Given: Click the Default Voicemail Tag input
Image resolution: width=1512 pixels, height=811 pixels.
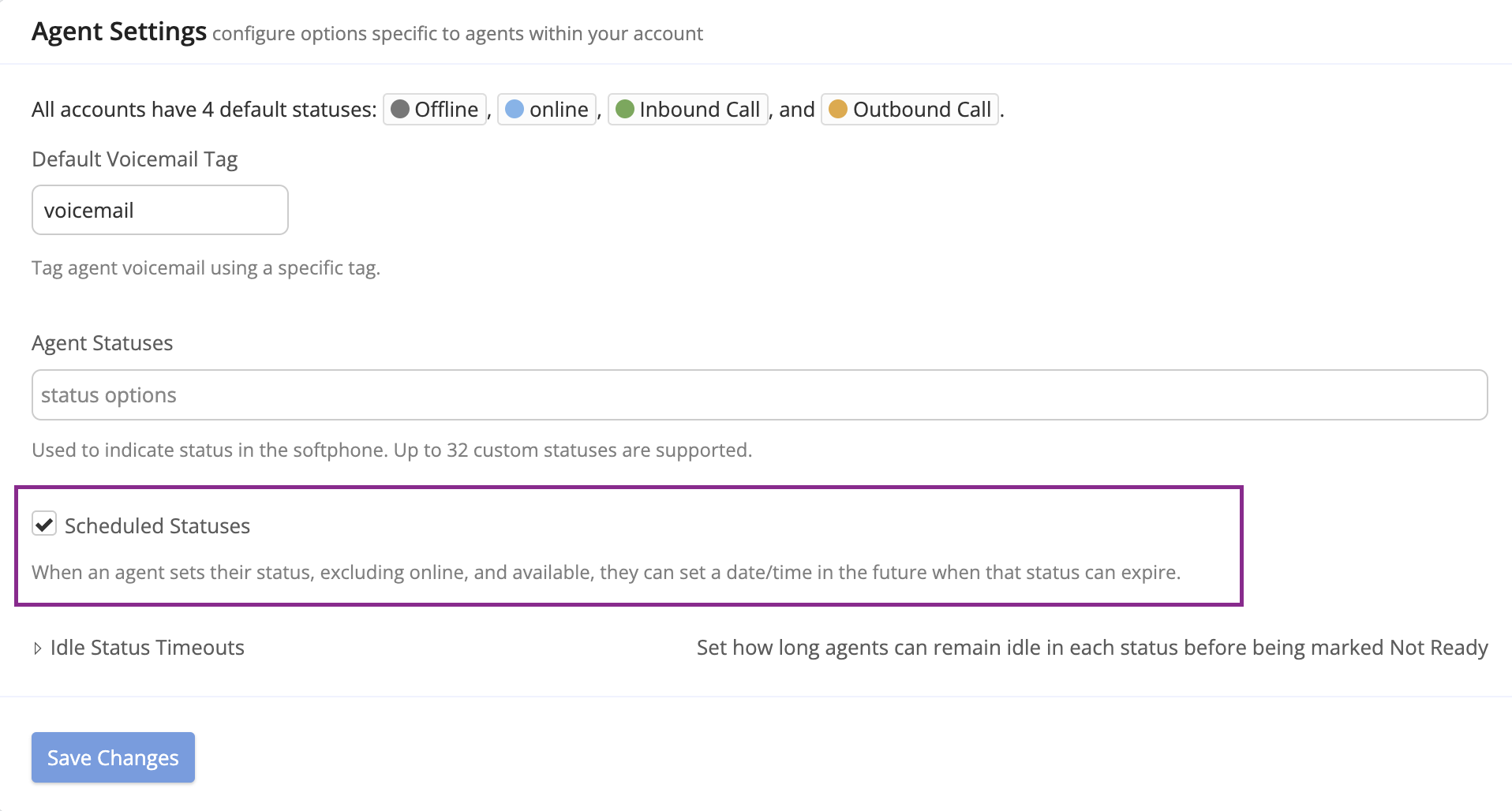Looking at the screenshot, I should click(x=159, y=210).
